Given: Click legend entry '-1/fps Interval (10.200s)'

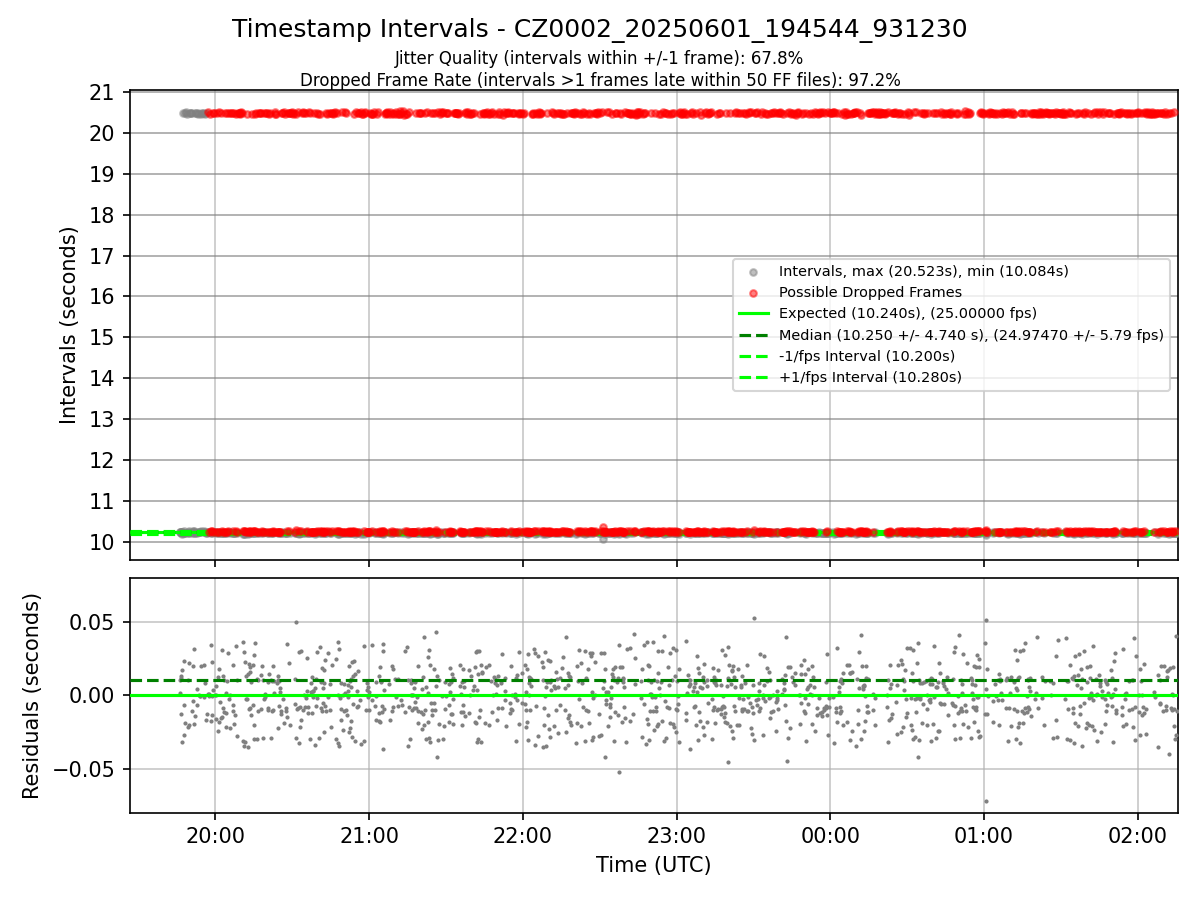Looking at the screenshot, I should 867,356.
